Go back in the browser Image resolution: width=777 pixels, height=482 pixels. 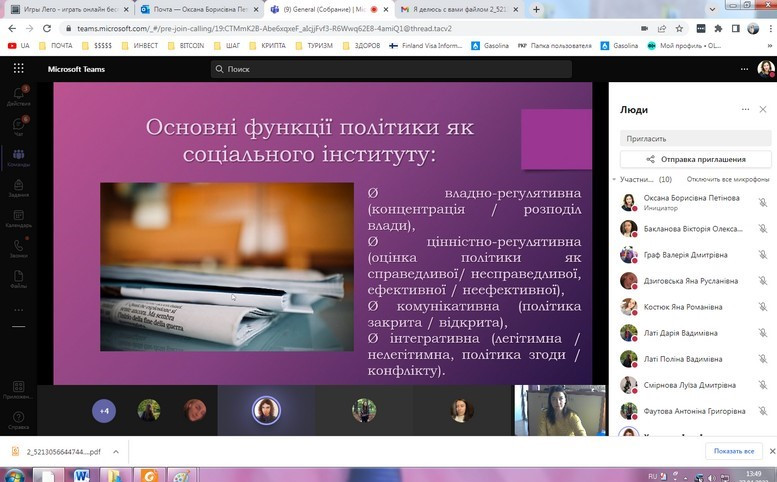[12, 29]
